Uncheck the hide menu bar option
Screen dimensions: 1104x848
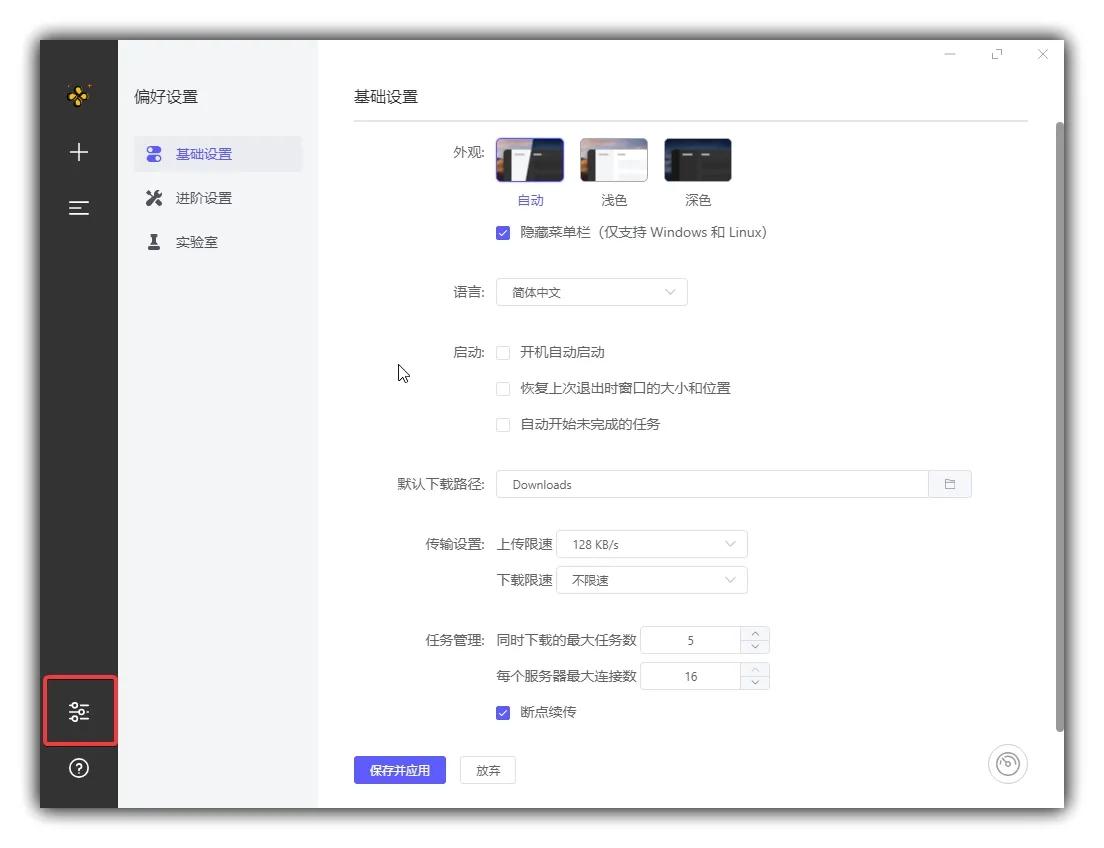pyautogui.click(x=503, y=232)
